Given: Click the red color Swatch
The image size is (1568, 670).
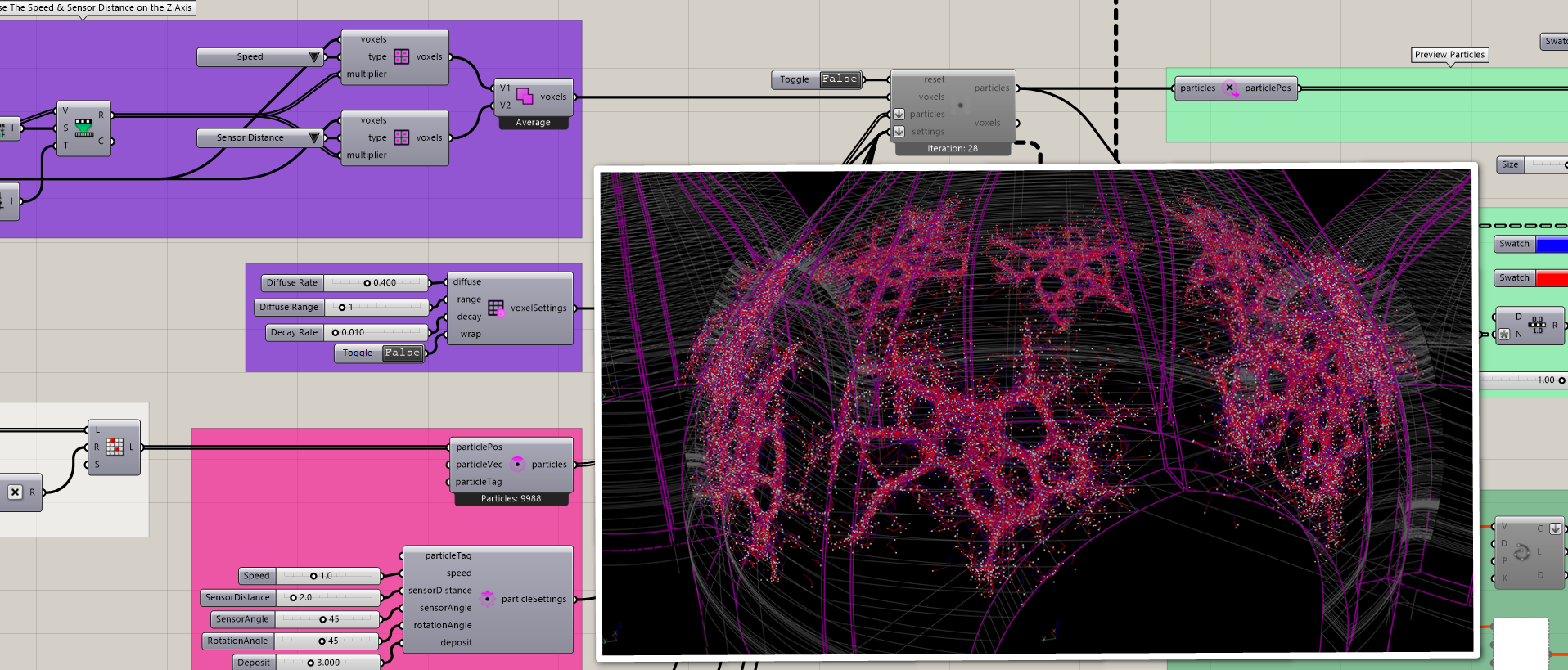Looking at the screenshot, I should click(1552, 279).
